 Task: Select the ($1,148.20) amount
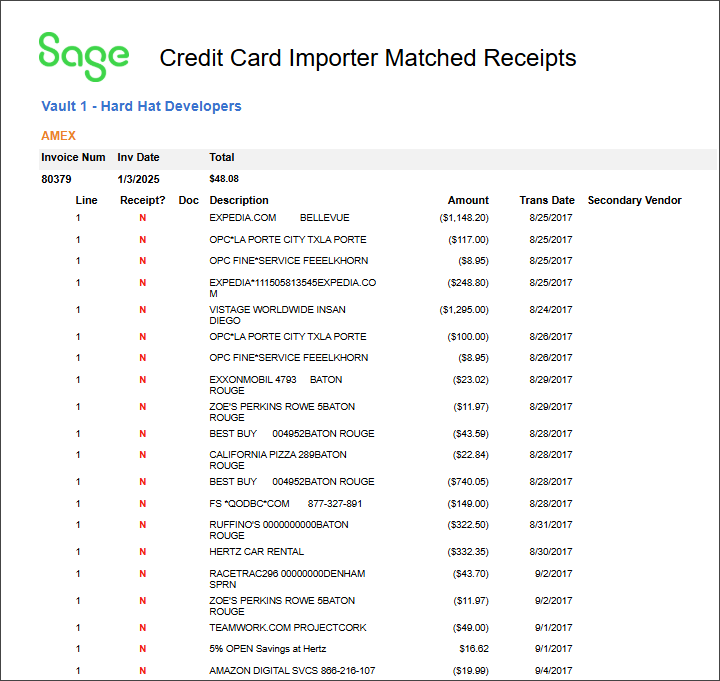pyautogui.click(x=464, y=218)
